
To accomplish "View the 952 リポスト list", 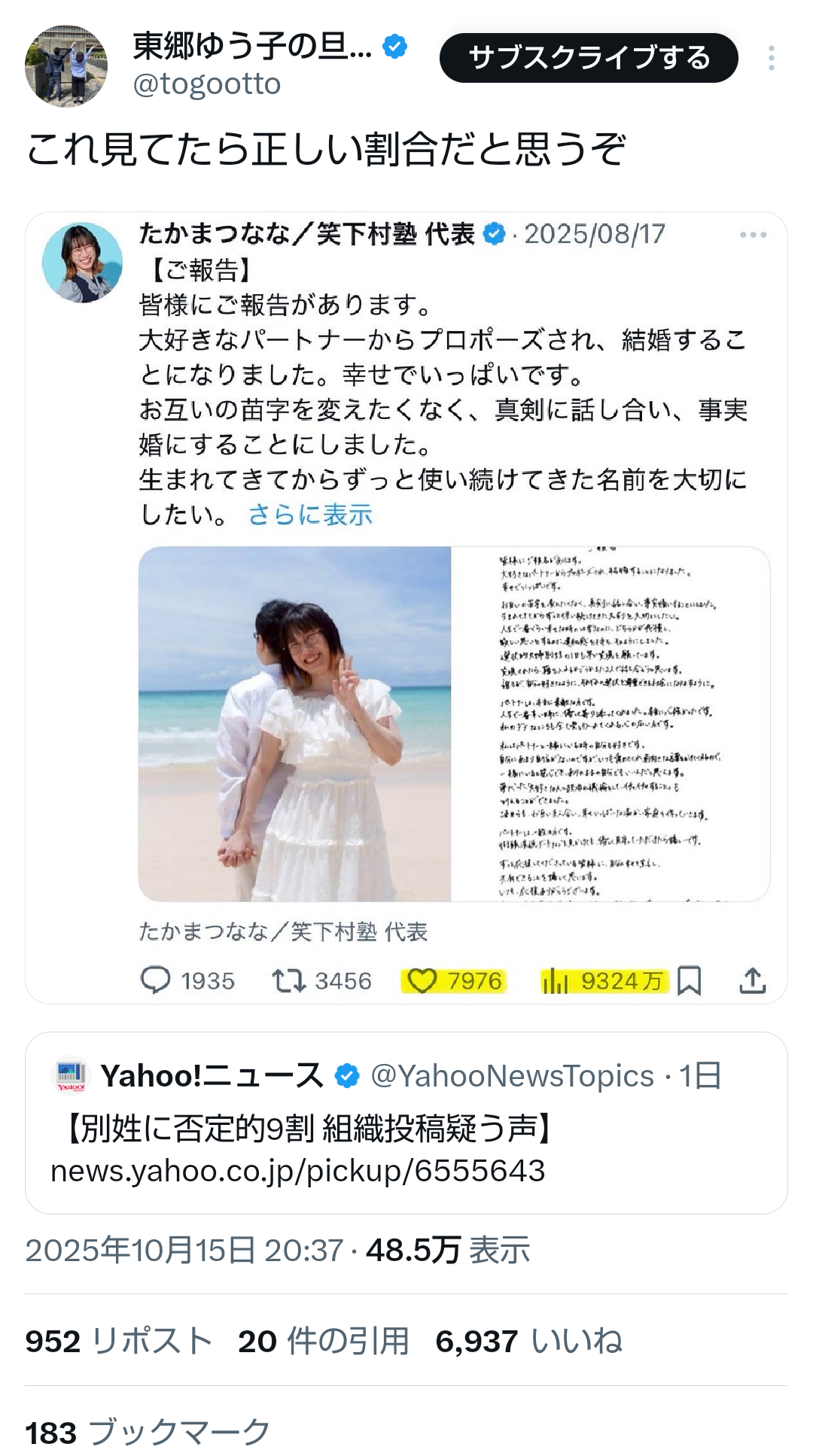I will click(119, 1341).
